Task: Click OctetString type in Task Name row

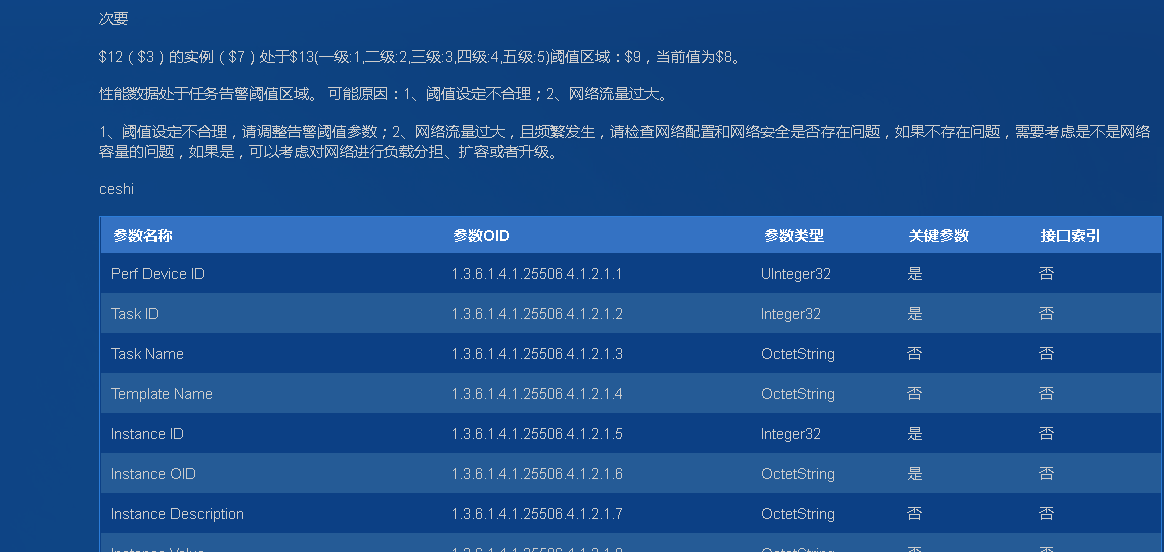Action: [798, 354]
